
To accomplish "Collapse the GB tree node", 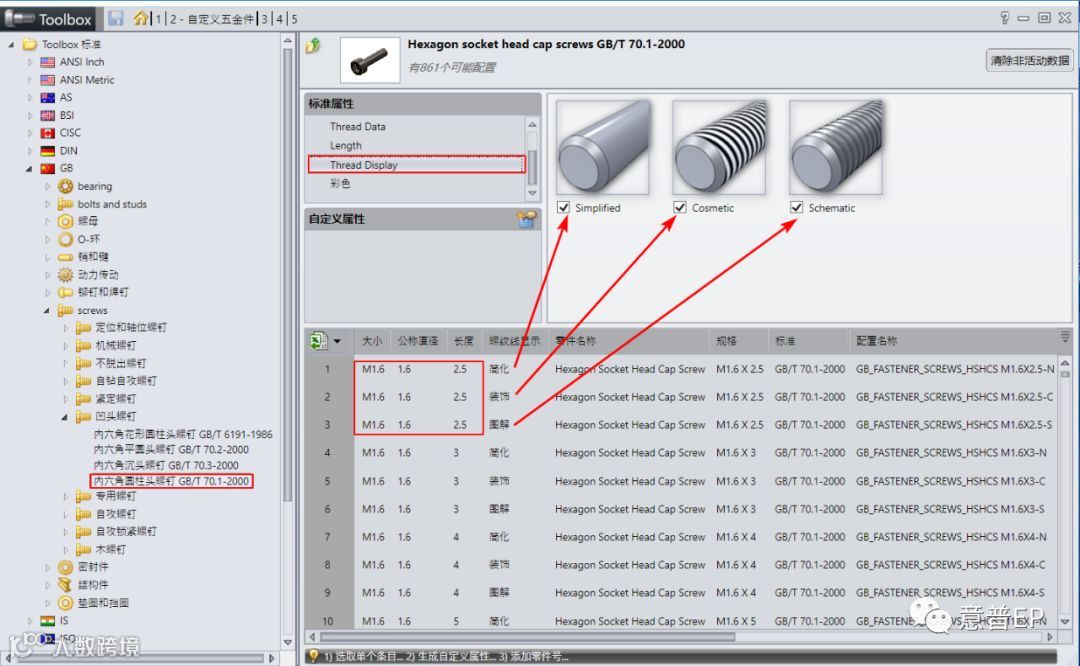I will 29,168.
